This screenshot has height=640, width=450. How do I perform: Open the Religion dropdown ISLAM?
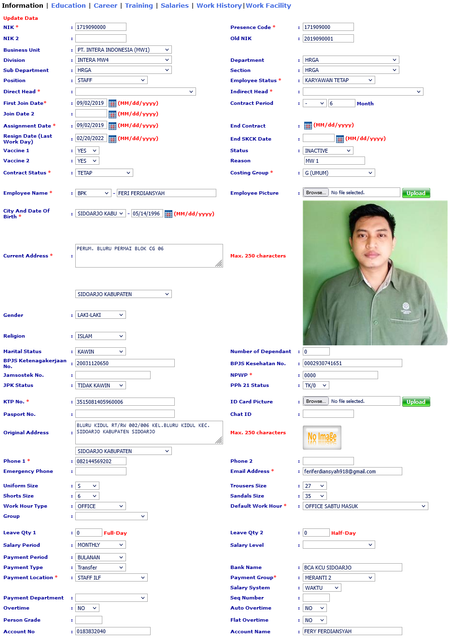pyautogui.click(x=100, y=336)
